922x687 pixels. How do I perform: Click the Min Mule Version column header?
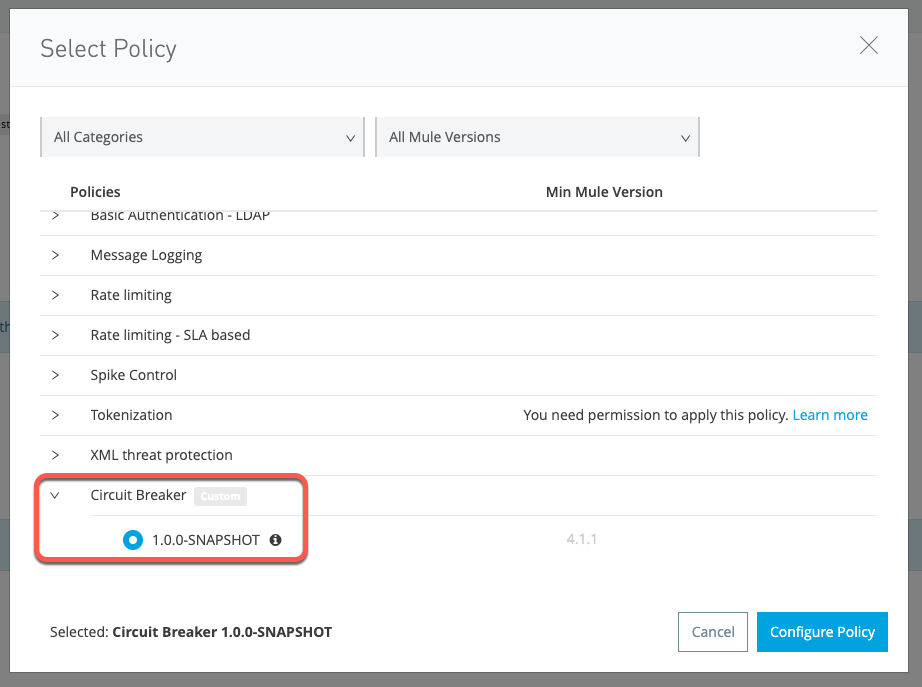pyautogui.click(x=604, y=192)
